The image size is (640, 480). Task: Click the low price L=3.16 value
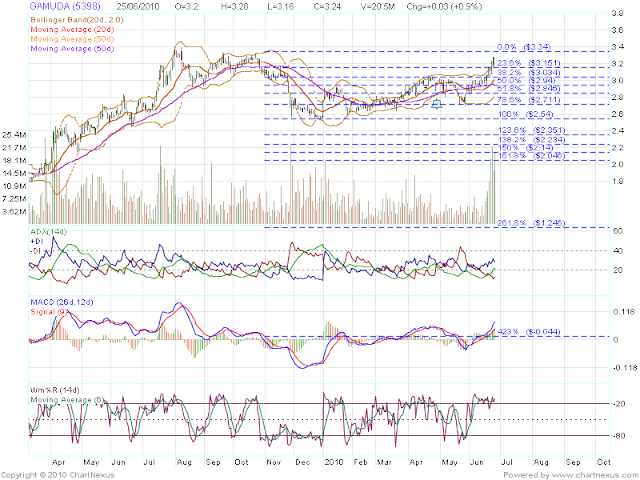coord(279,7)
